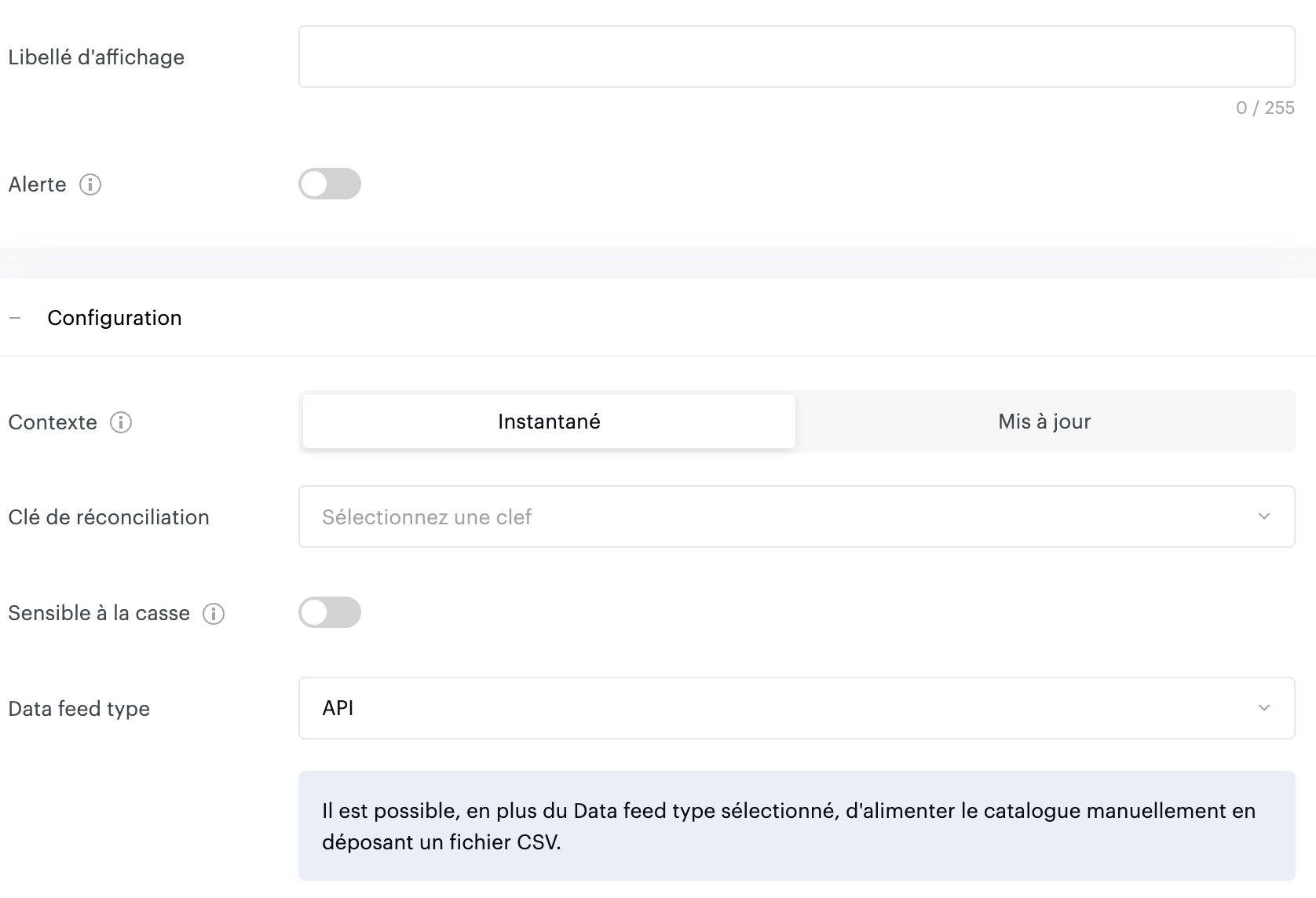Click the Sélectionnez une clef placeholder text
Image resolution: width=1316 pixels, height=898 pixels.
(426, 517)
